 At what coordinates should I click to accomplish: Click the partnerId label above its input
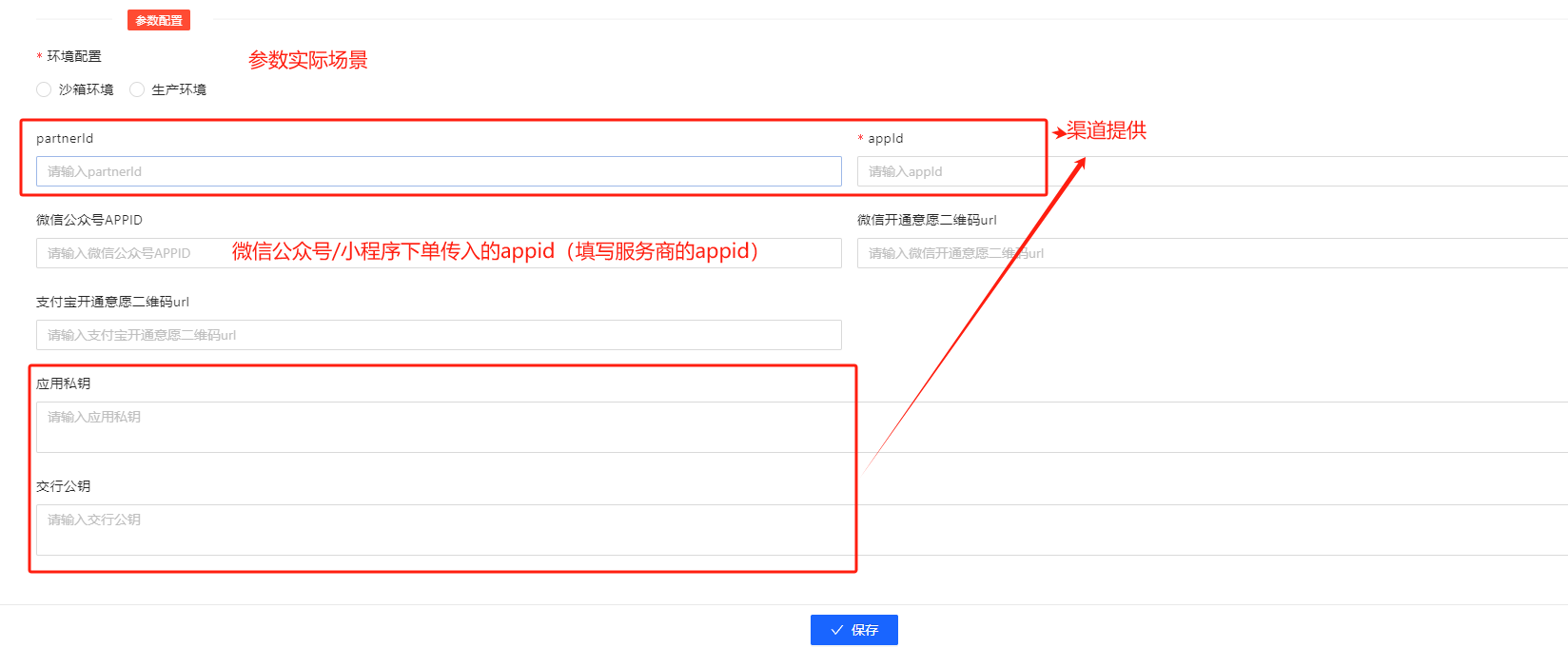65,138
